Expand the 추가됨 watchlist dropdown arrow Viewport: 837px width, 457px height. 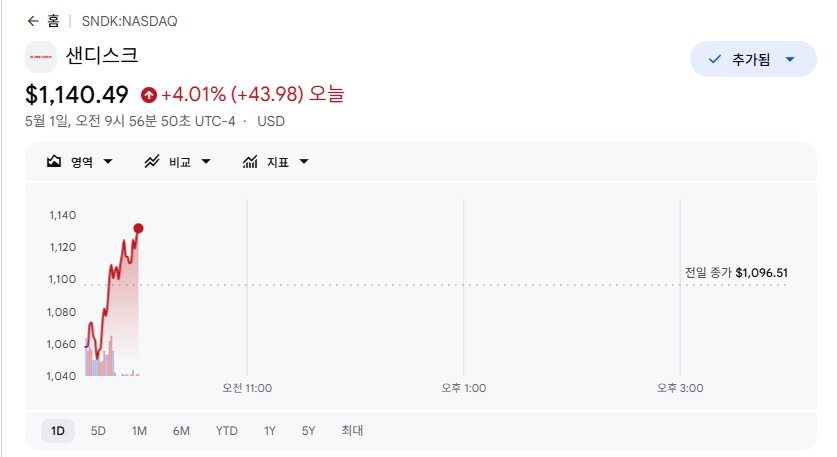point(790,59)
